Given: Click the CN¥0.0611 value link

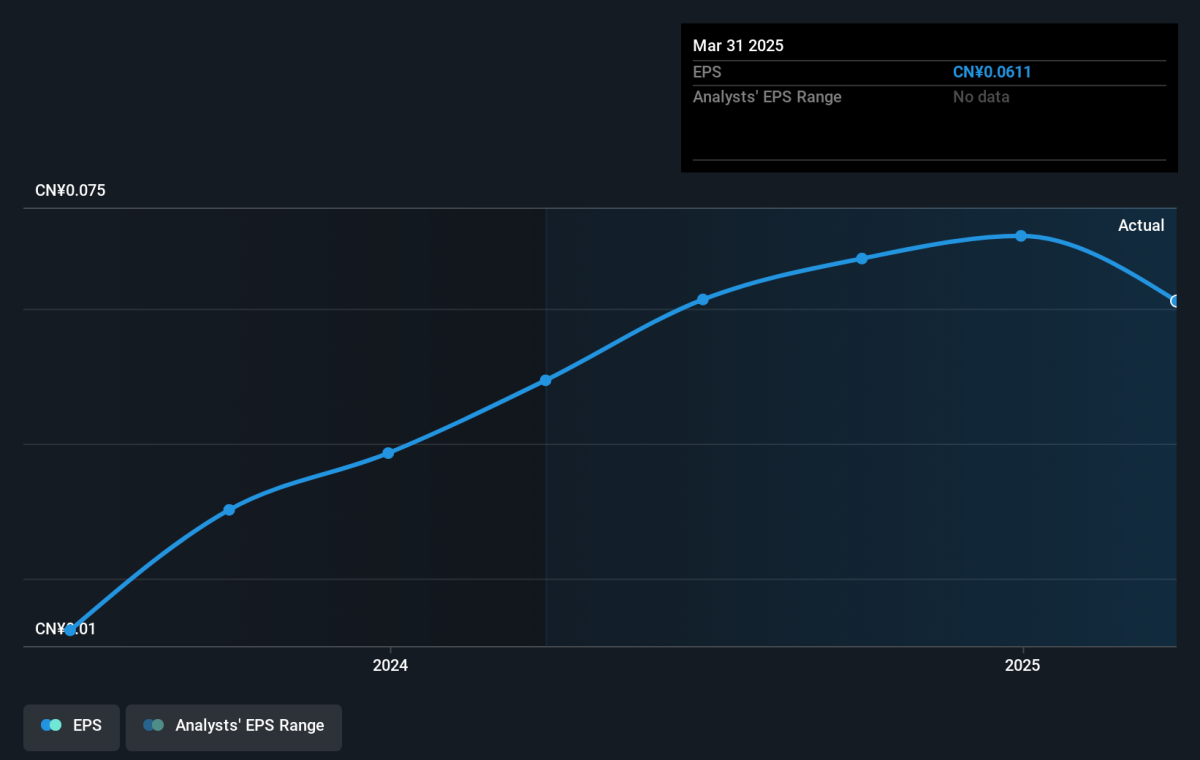Looking at the screenshot, I should (x=994, y=71).
